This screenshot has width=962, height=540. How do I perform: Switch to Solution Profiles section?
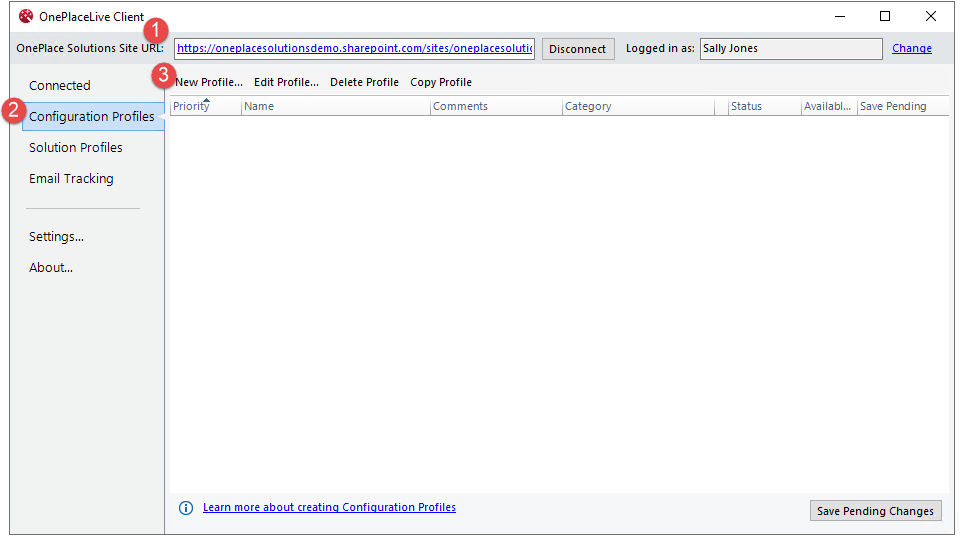[76, 148]
